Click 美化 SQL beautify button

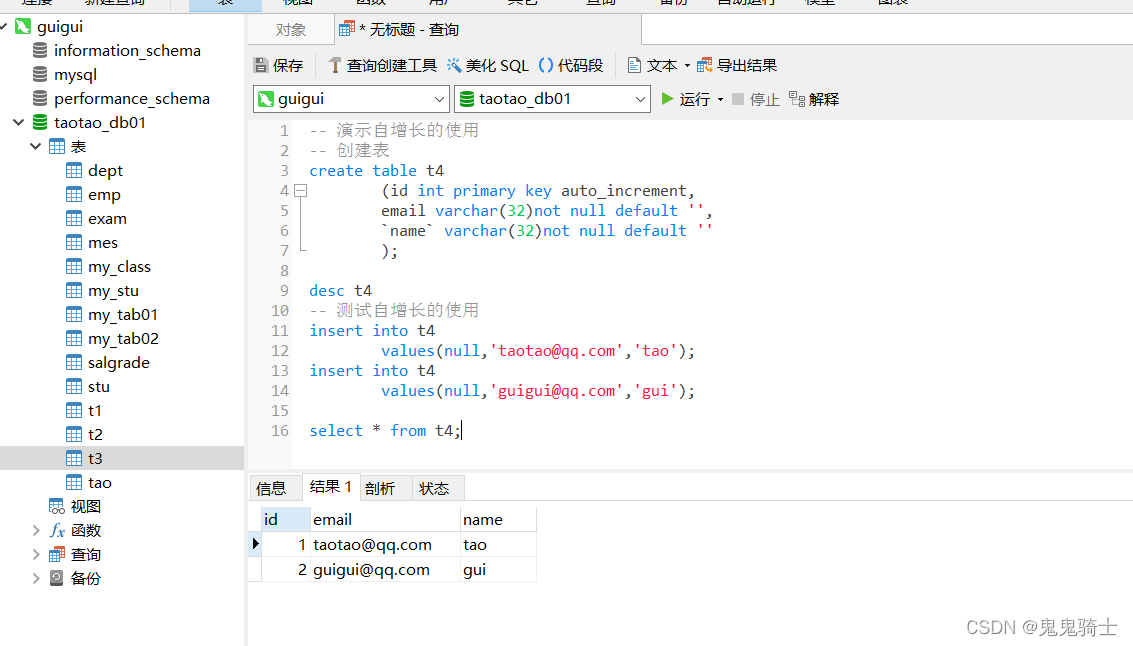point(488,66)
